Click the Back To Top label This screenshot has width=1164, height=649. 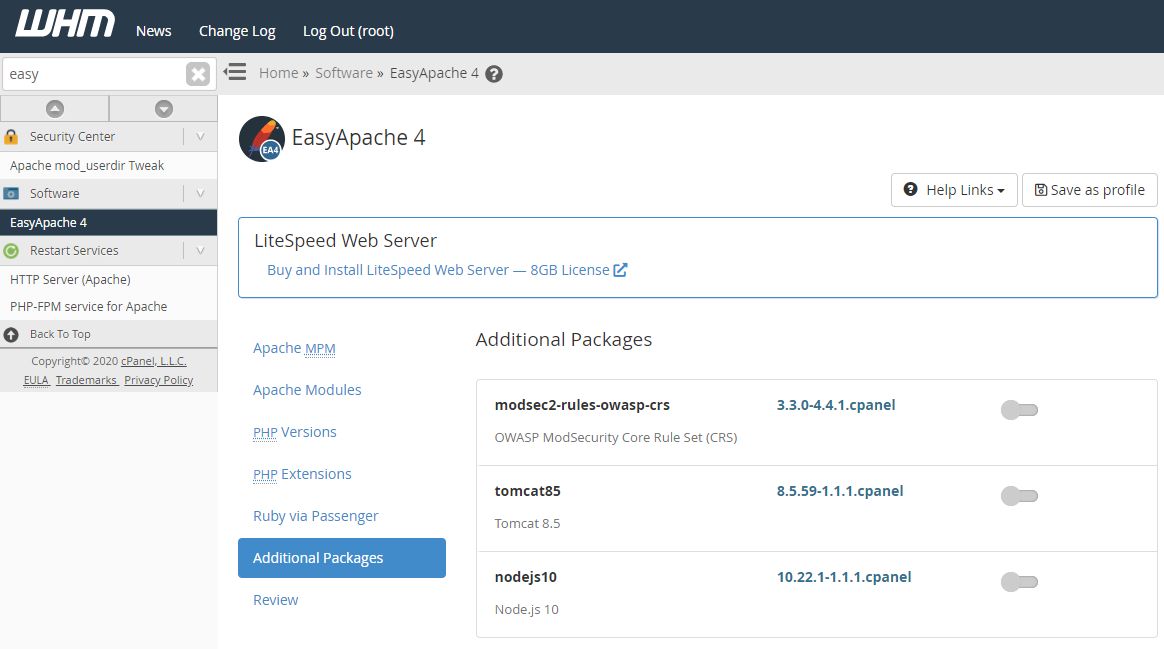[x=60, y=334]
